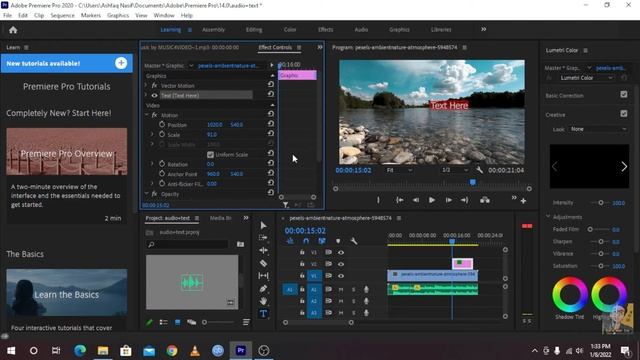This screenshot has width=640, height=360.
Task: Expand the Vector Motion effect
Action: [146, 85]
